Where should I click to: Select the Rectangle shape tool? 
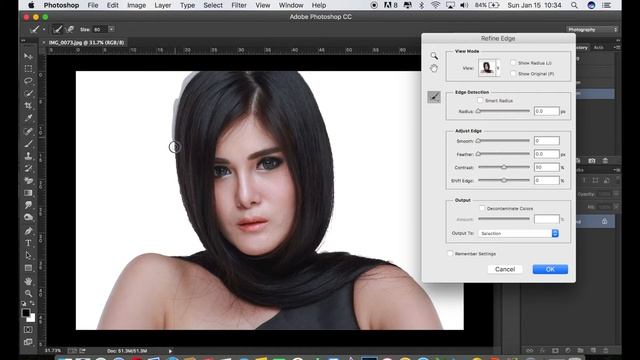tap(28, 268)
